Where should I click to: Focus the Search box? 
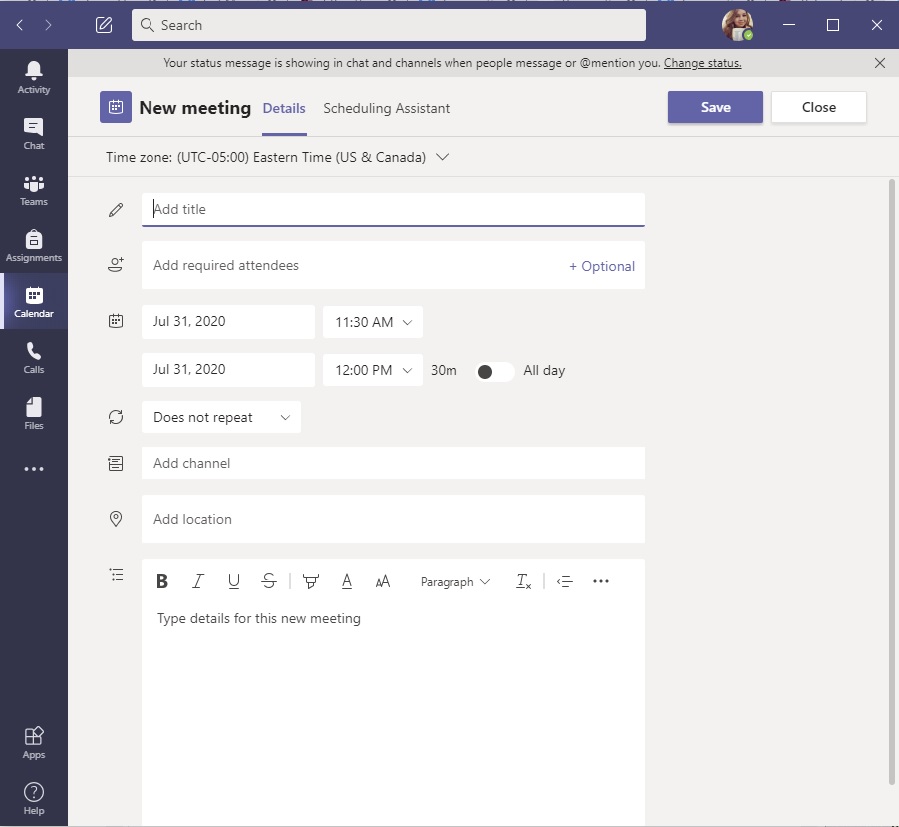tap(389, 25)
